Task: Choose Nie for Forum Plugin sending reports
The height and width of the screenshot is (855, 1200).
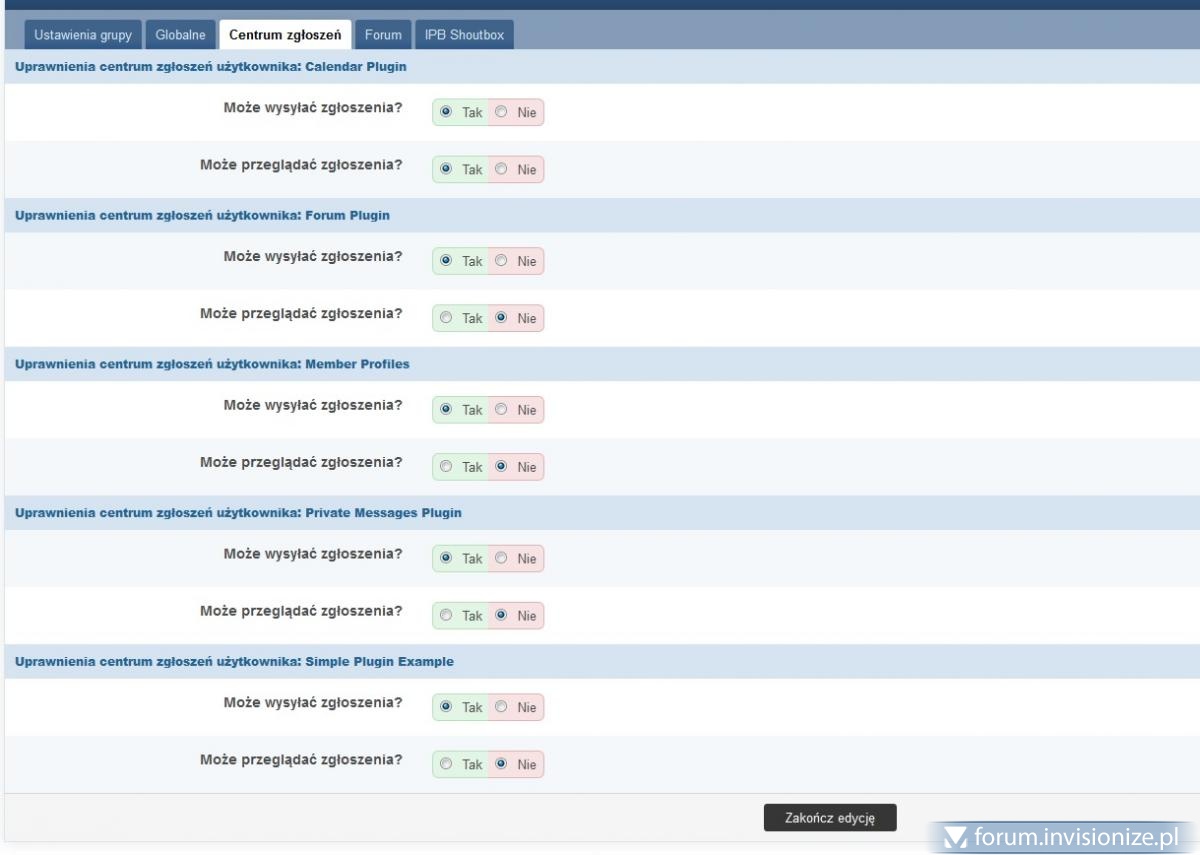Action: tap(501, 261)
